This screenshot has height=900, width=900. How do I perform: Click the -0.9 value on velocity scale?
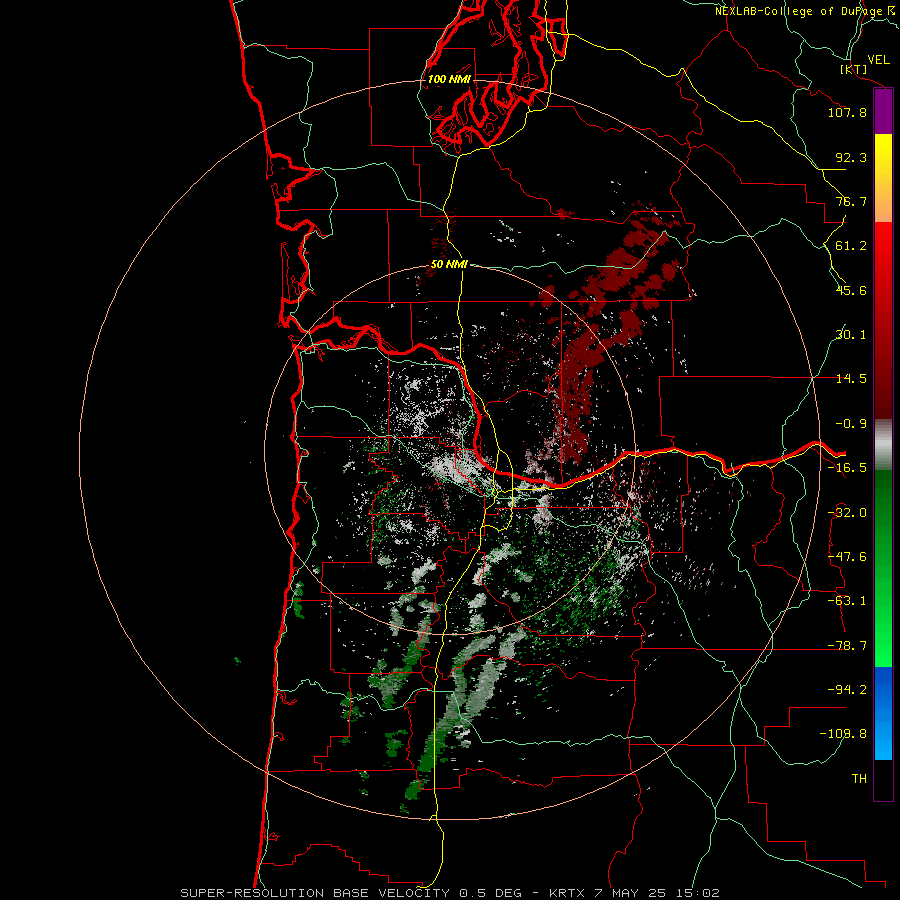[x=851, y=424]
